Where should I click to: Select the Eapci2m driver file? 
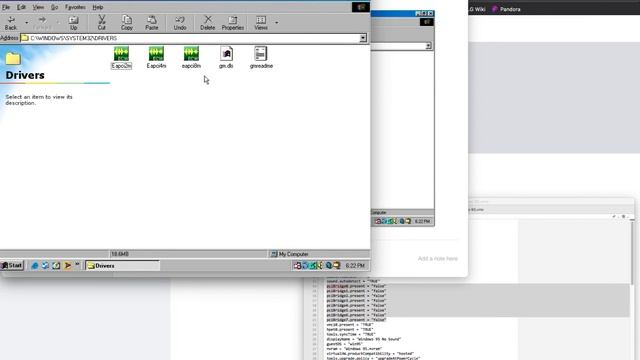(x=121, y=58)
